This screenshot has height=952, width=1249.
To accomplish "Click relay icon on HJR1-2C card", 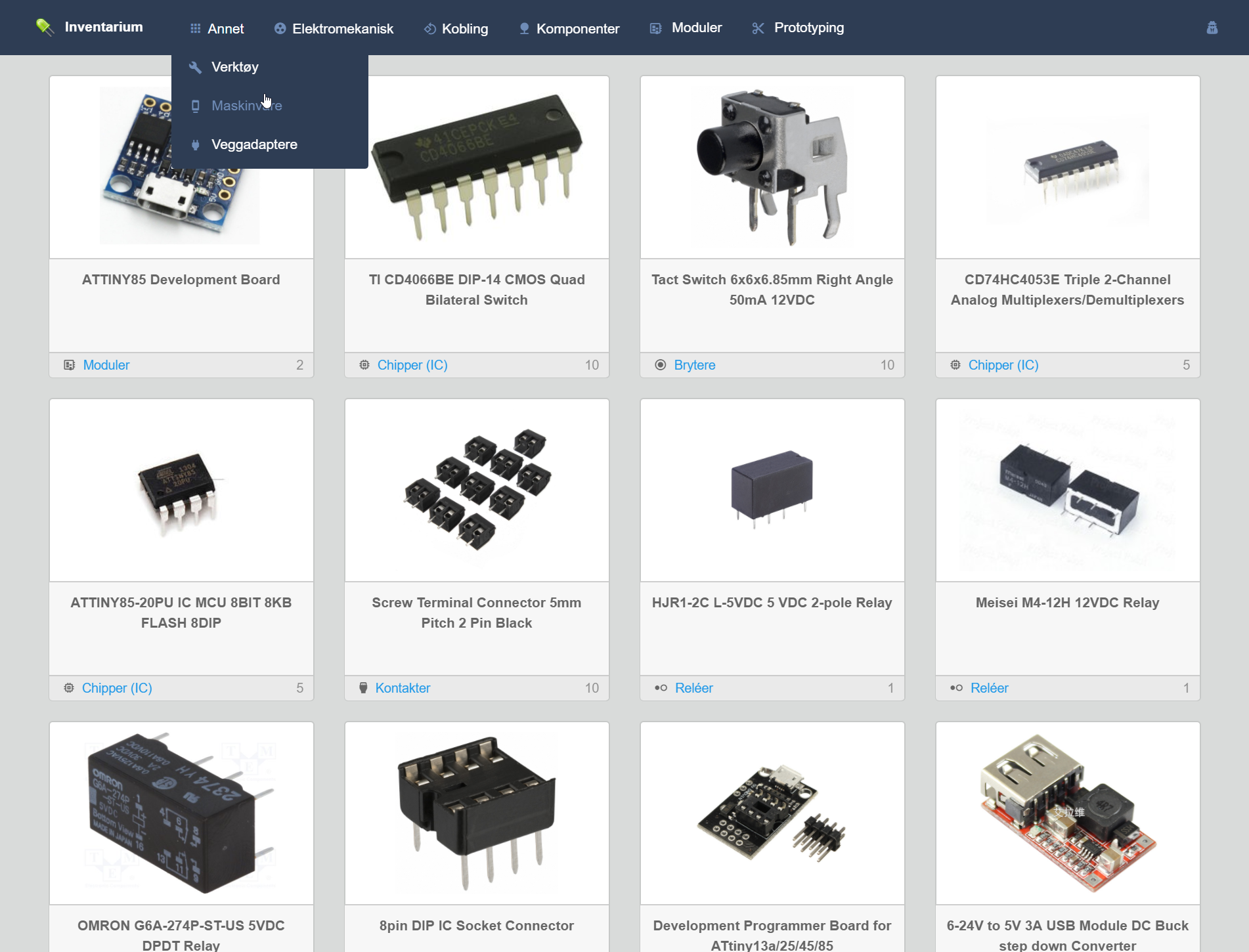I will click(x=661, y=688).
